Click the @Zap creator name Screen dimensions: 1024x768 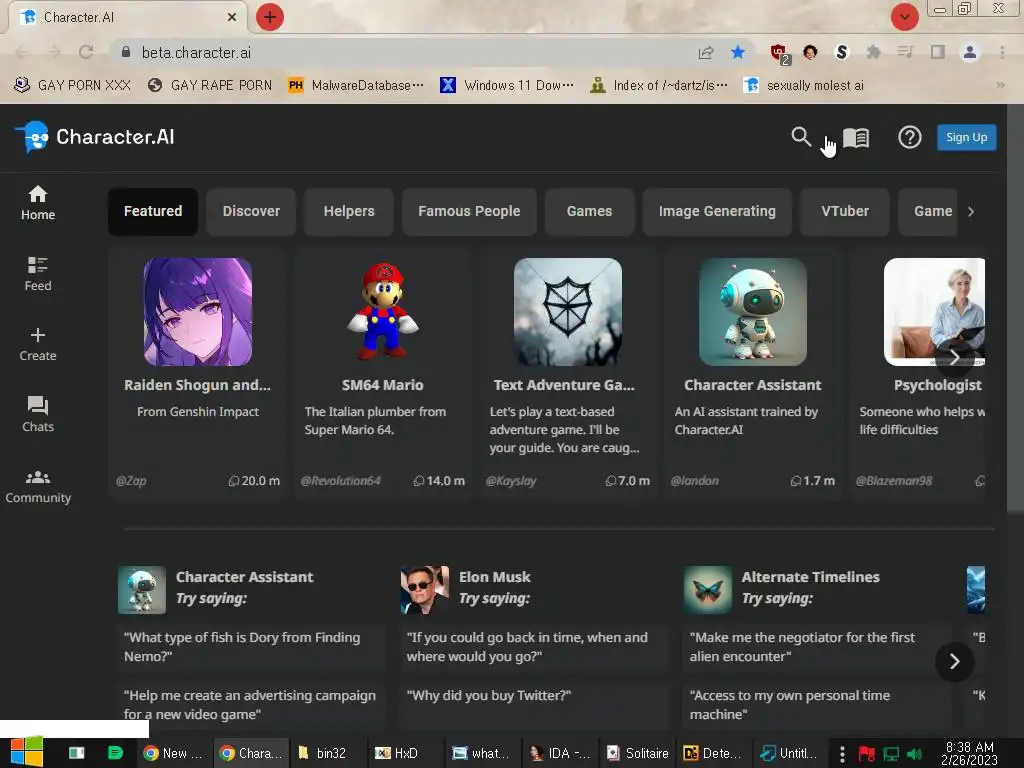click(131, 481)
